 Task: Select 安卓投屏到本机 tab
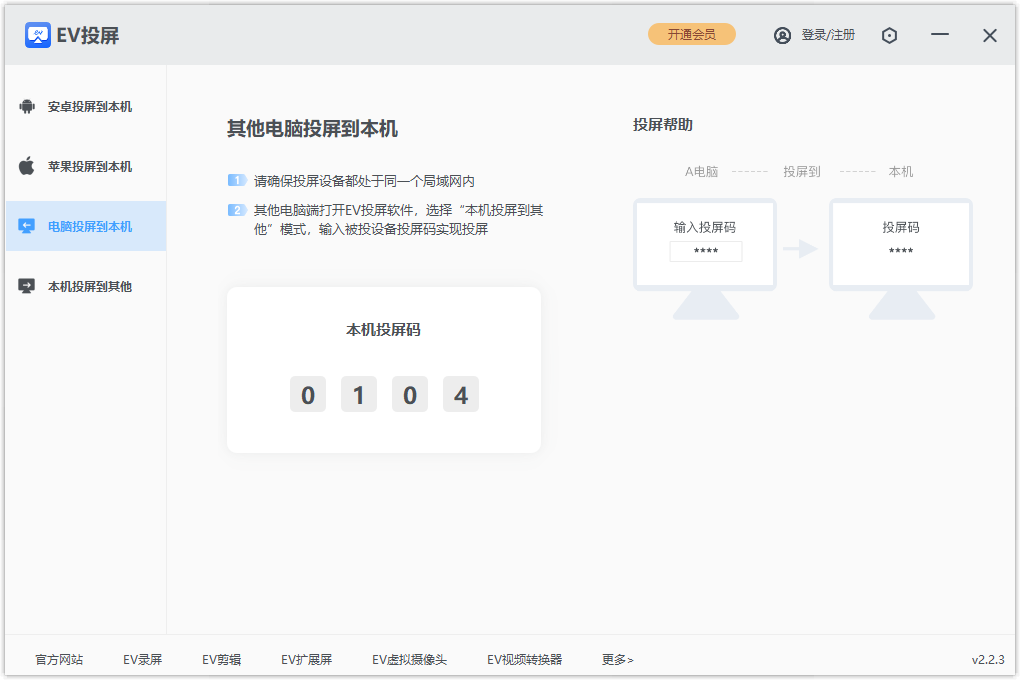(86, 107)
